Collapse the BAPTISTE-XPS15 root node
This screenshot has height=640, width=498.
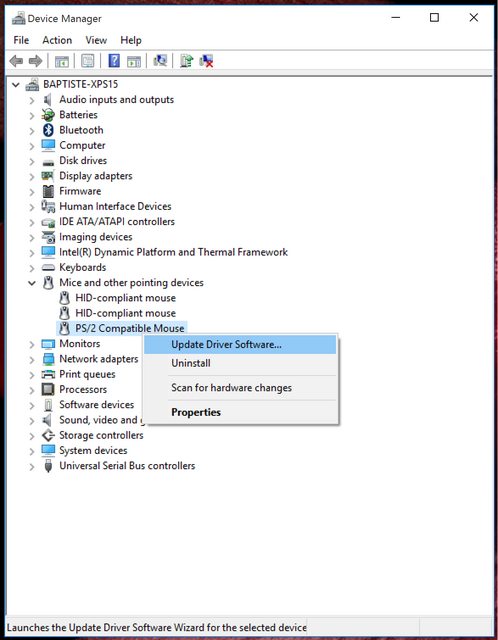tap(16, 85)
